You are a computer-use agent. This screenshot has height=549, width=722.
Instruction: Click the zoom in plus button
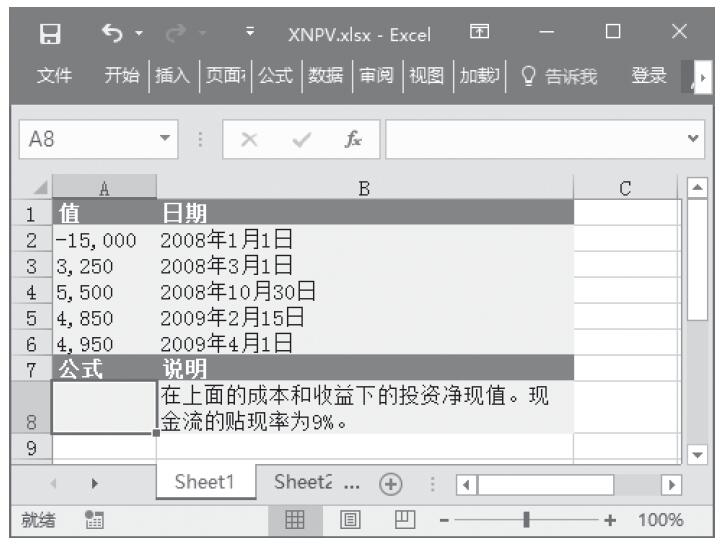coord(610,520)
